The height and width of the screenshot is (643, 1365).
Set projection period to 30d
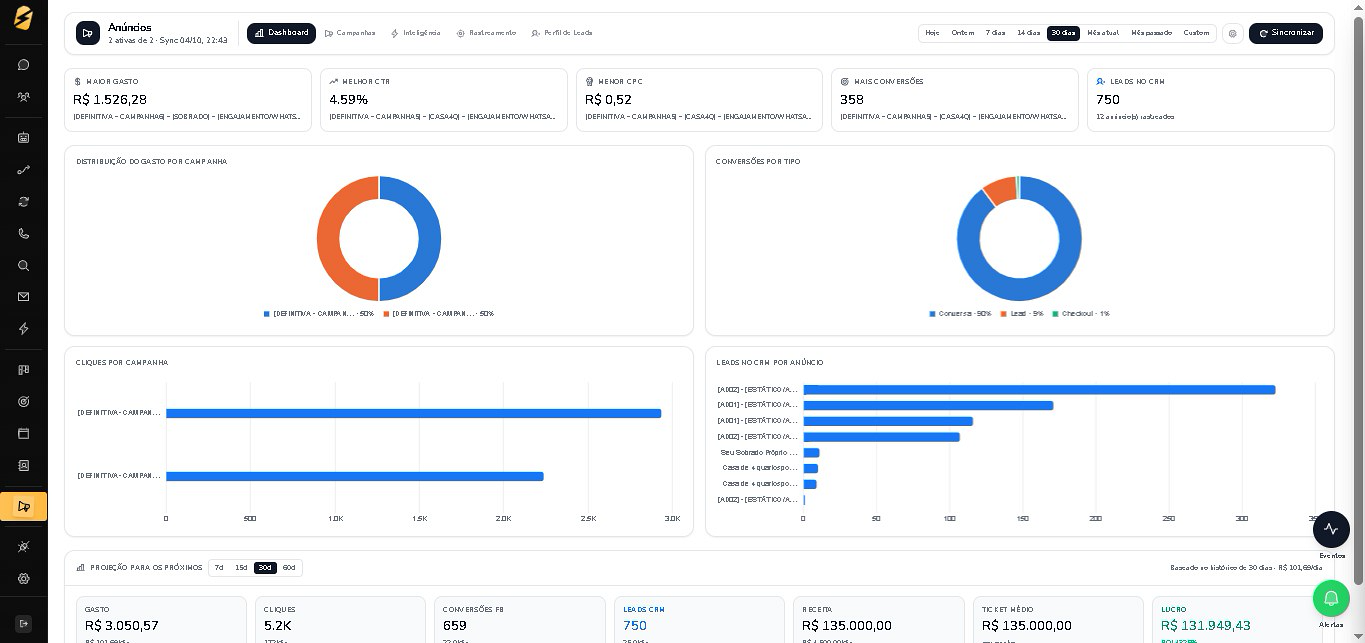265,568
